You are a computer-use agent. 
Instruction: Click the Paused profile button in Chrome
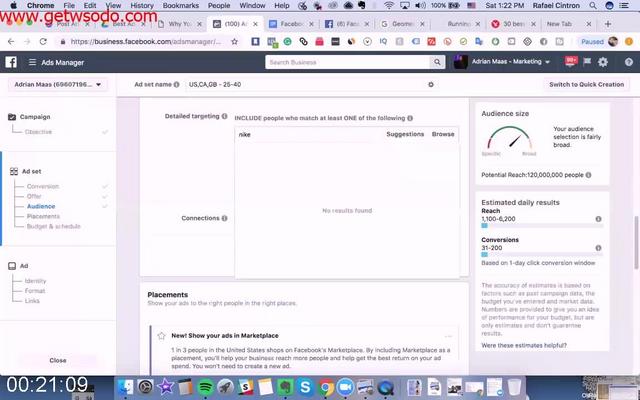click(598, 41)
